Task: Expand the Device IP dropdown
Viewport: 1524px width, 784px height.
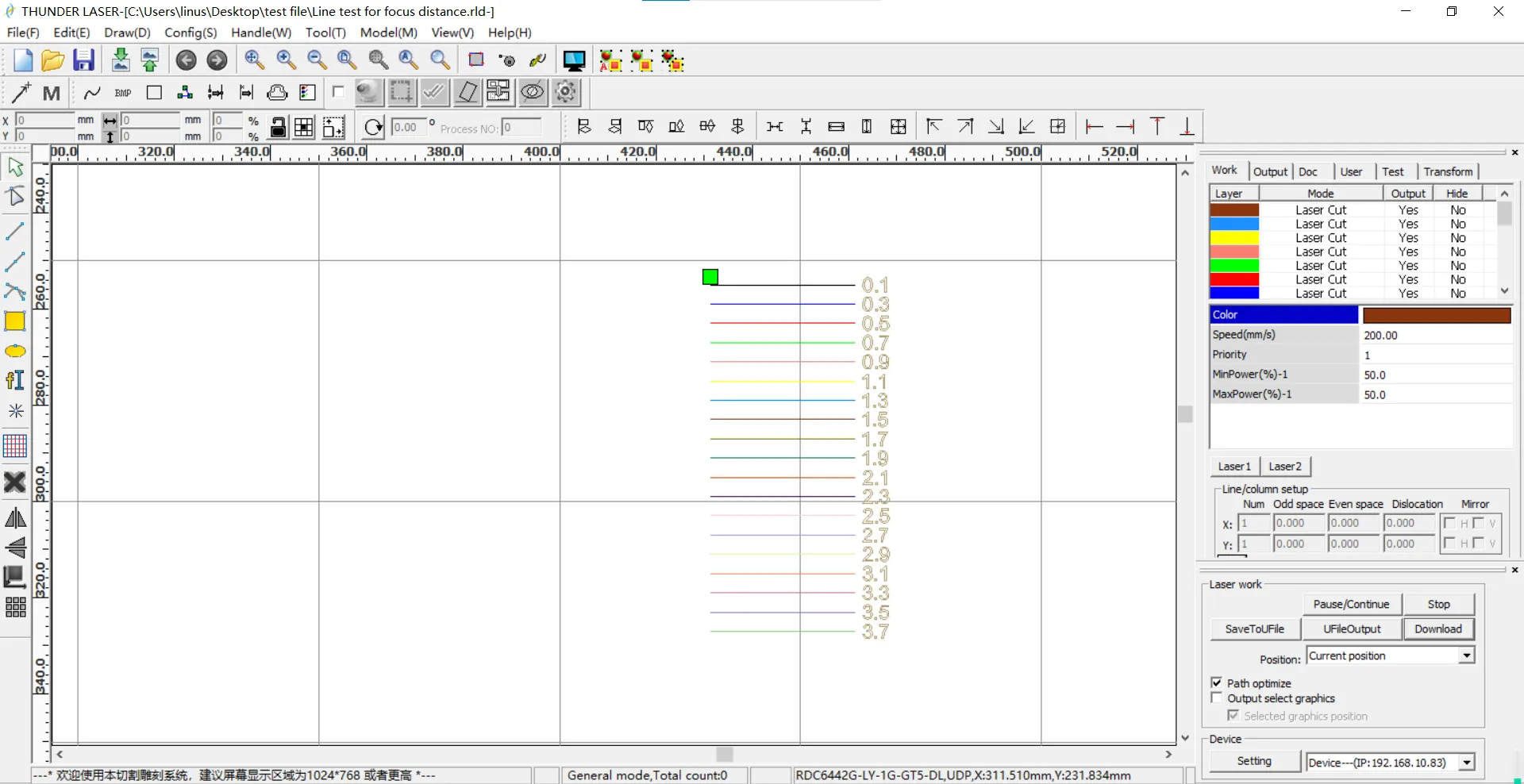Action: (1466, 763)
